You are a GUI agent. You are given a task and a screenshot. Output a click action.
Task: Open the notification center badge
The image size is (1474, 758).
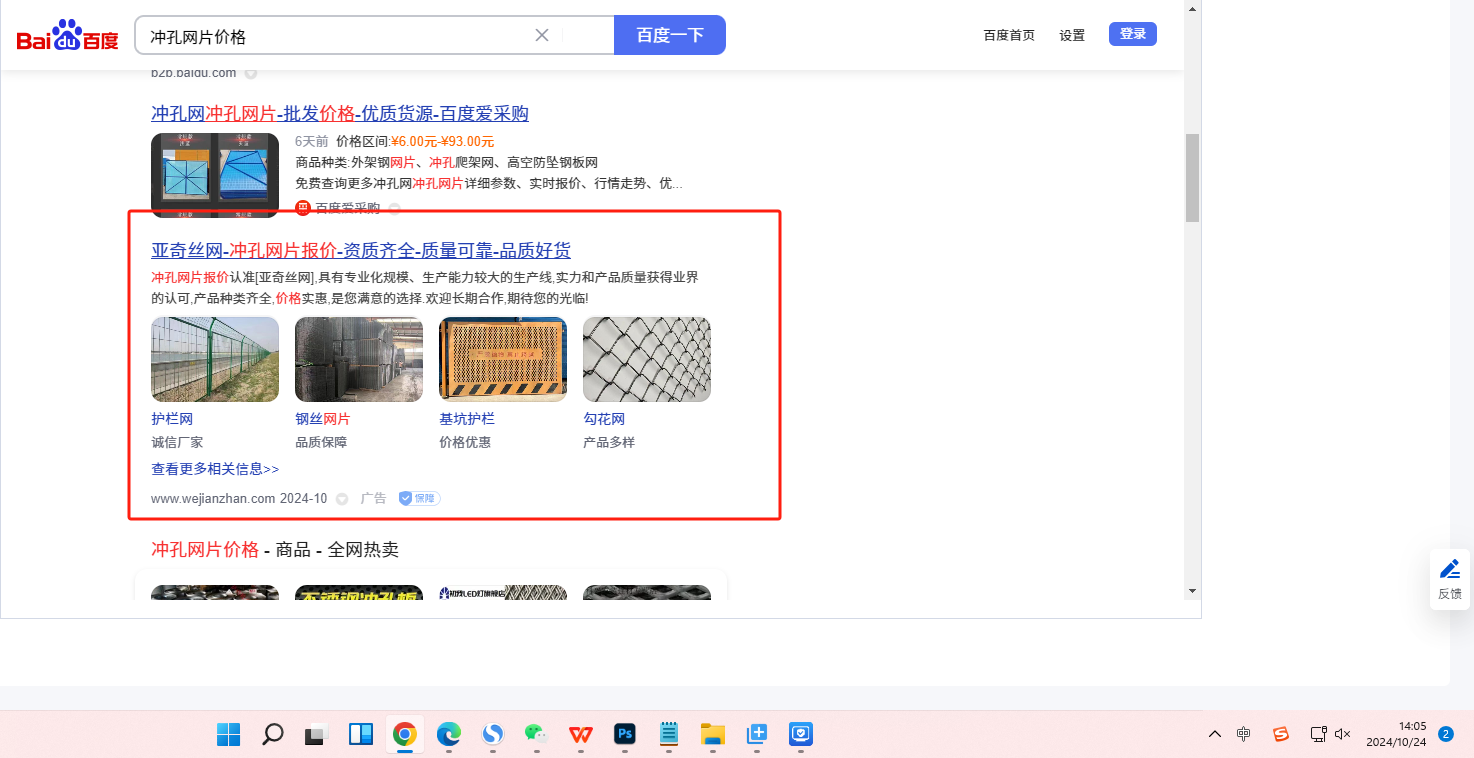tap(1446, 734)
